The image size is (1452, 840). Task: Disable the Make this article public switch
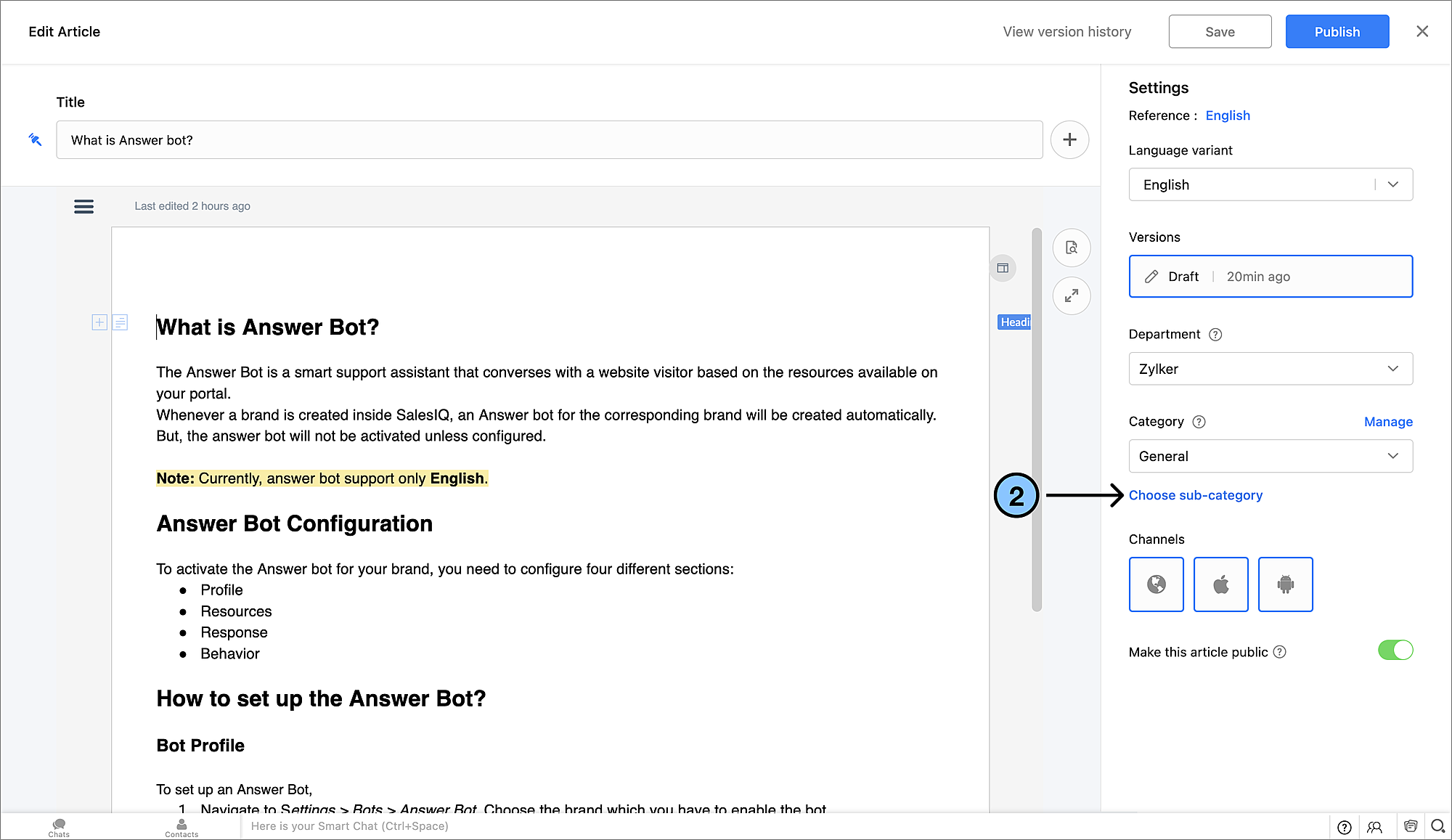[x=1395, y=650]
